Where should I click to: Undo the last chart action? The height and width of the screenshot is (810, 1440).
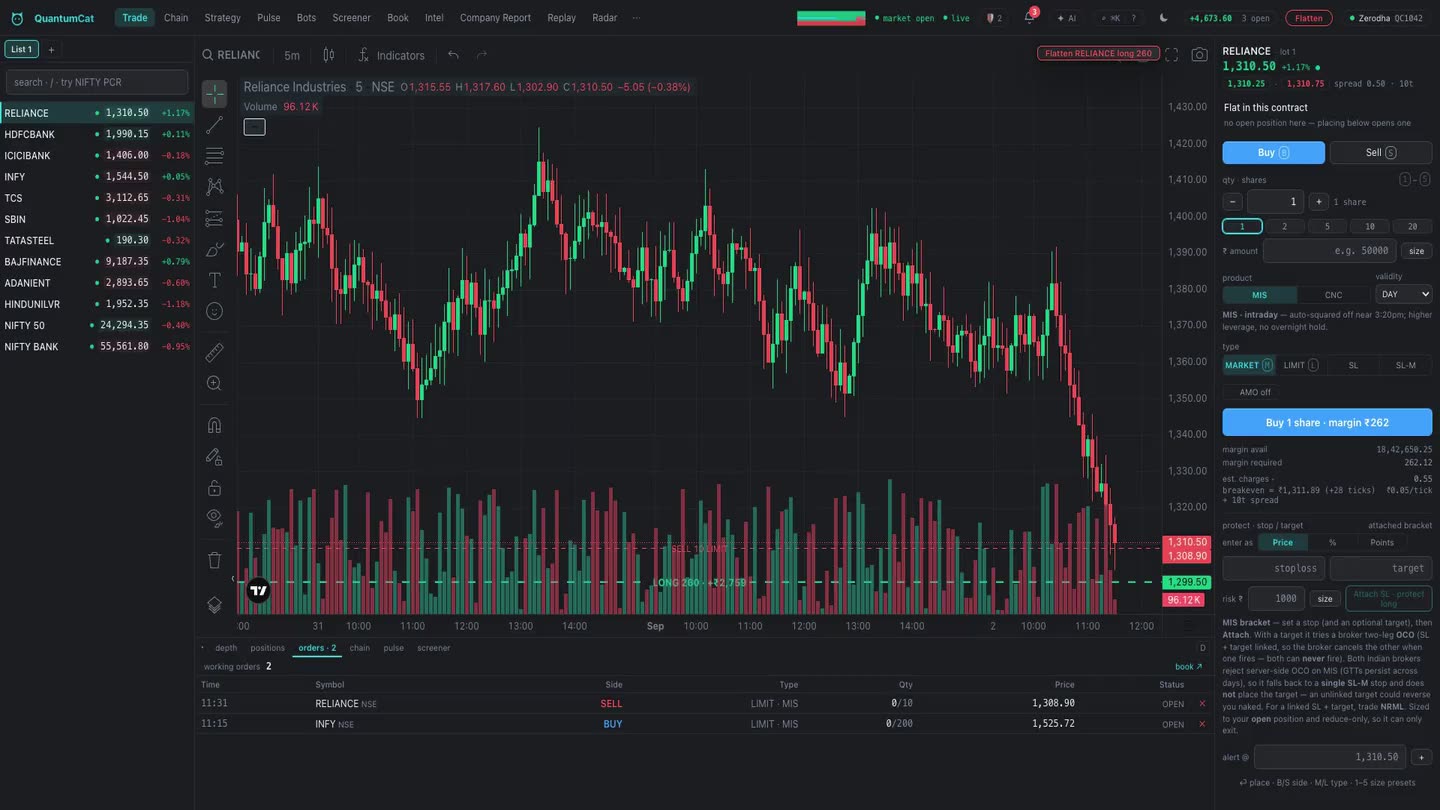pyautogui.click(x=454, y=55)
